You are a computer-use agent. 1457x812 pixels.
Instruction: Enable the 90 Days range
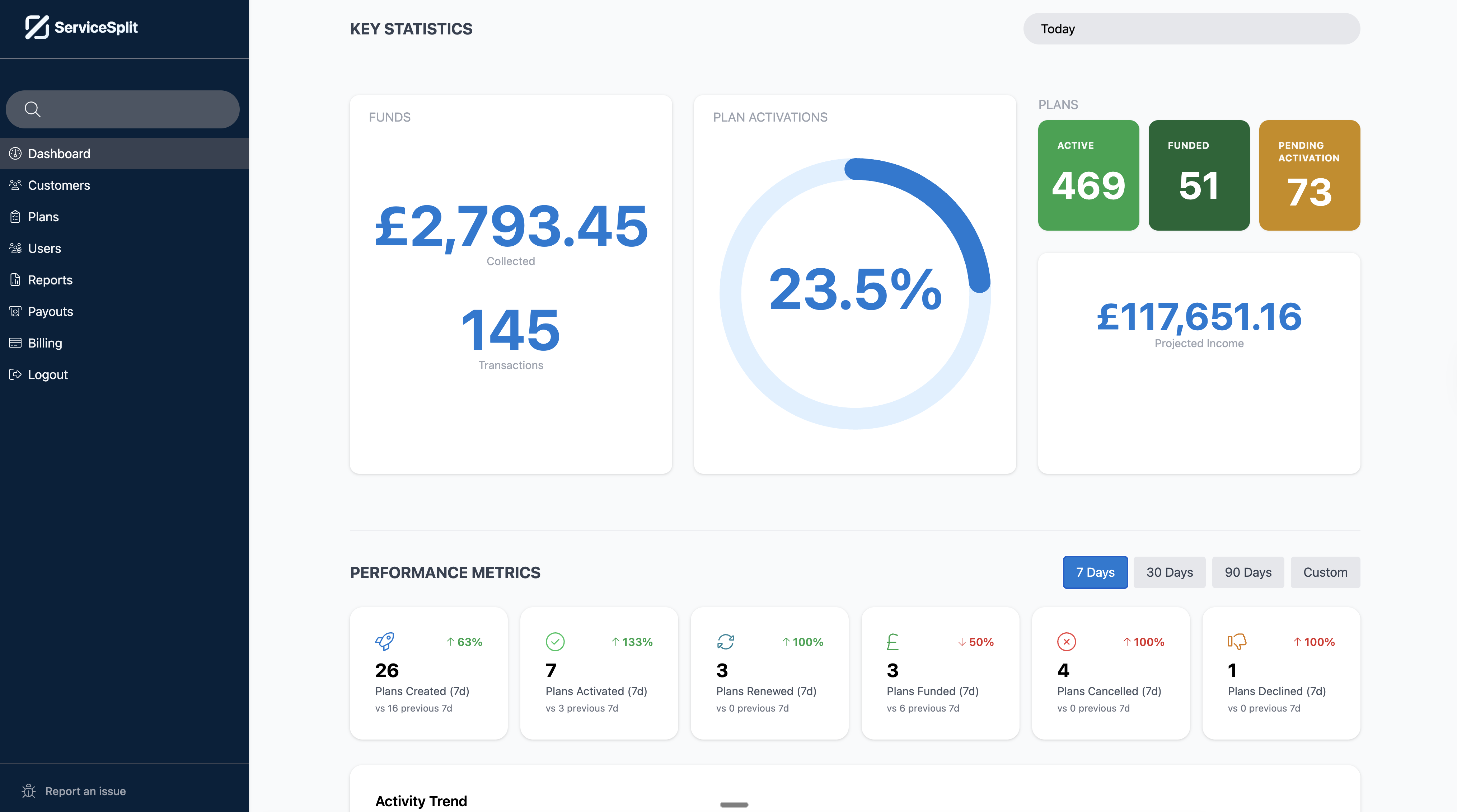point(1248,572)
